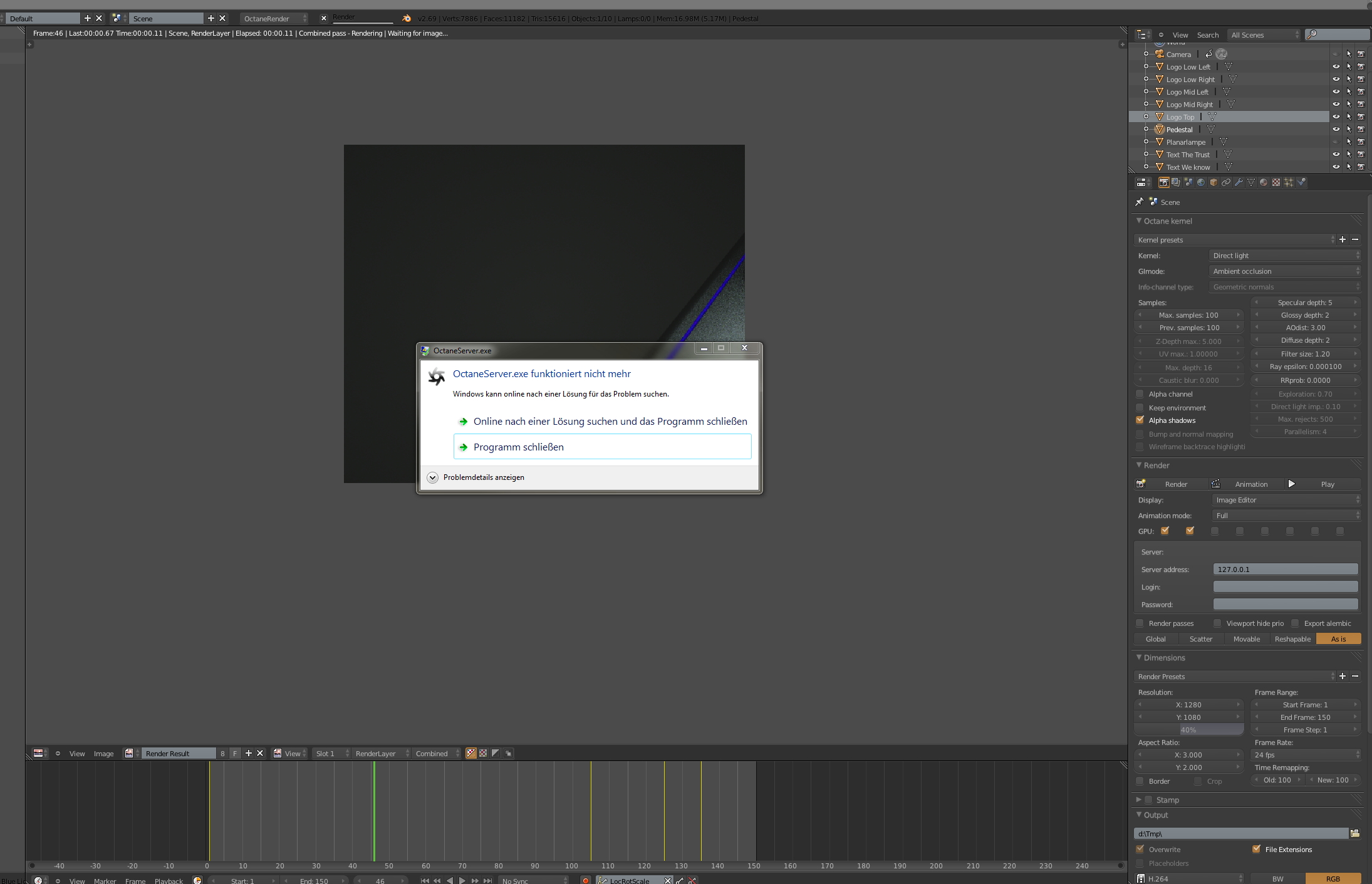The width and height of the screenshot is (1372, 884).
Task: Open the Material sphere properties tab
Action: click(x=1264, y=182)
